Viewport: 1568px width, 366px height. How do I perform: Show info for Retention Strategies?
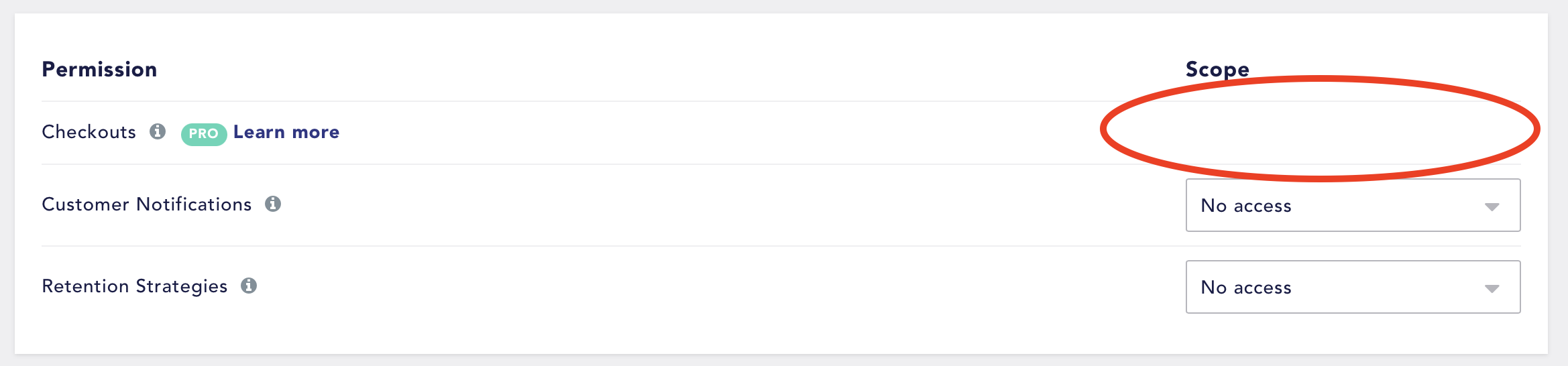(x=249, y=286)
